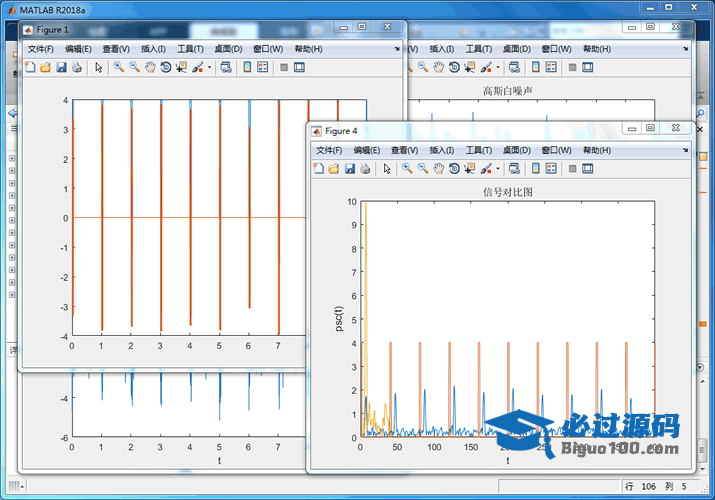Toggle Insert Legend in Figure 1 toolbar
The width and height of the screenshot is (715, 500).
tap(262, 67)
